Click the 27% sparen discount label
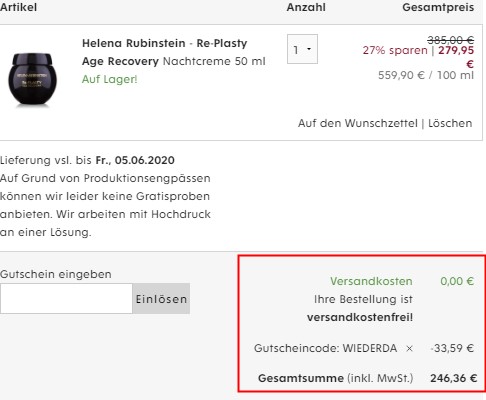486x400 pixels. pyautogui.click(x=395, y=50)
